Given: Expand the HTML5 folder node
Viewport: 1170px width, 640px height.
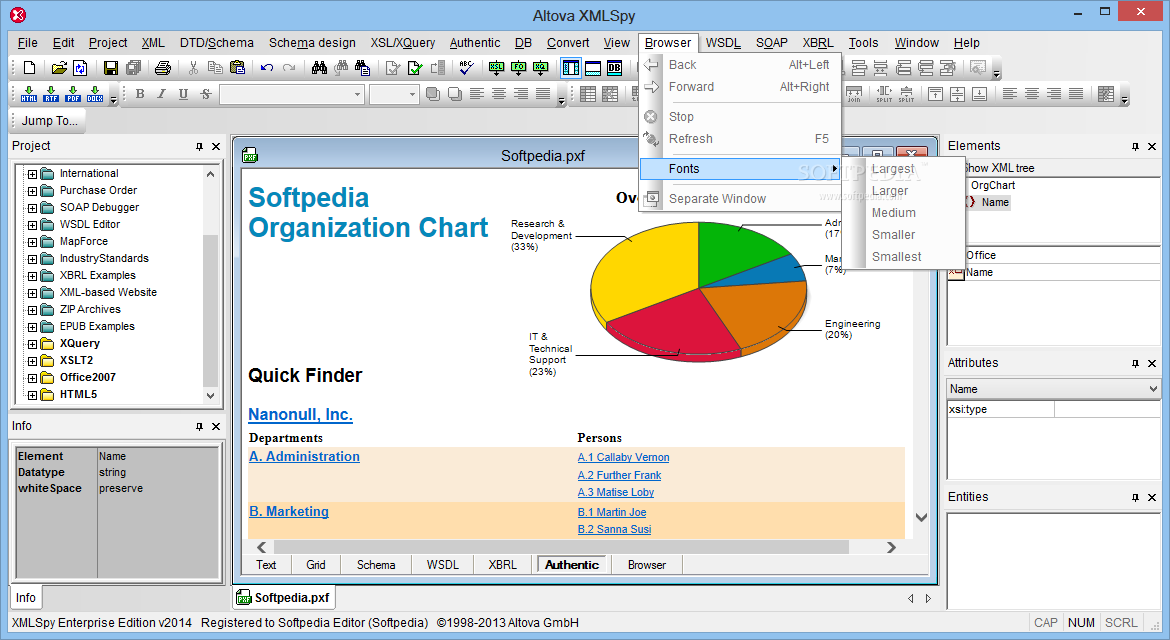Looking at the screenshot, I should [x=32, y=395].
